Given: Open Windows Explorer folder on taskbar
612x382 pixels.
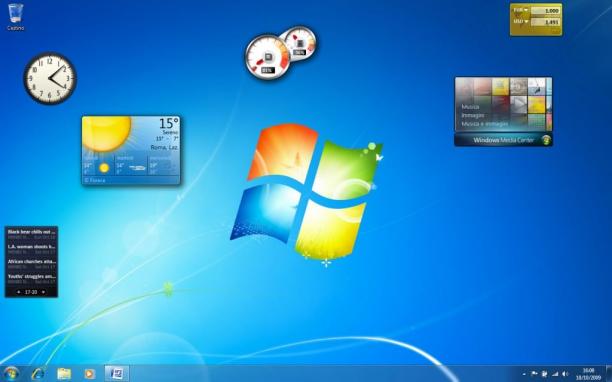Looking at the screenshot, I should coord(64,374).
